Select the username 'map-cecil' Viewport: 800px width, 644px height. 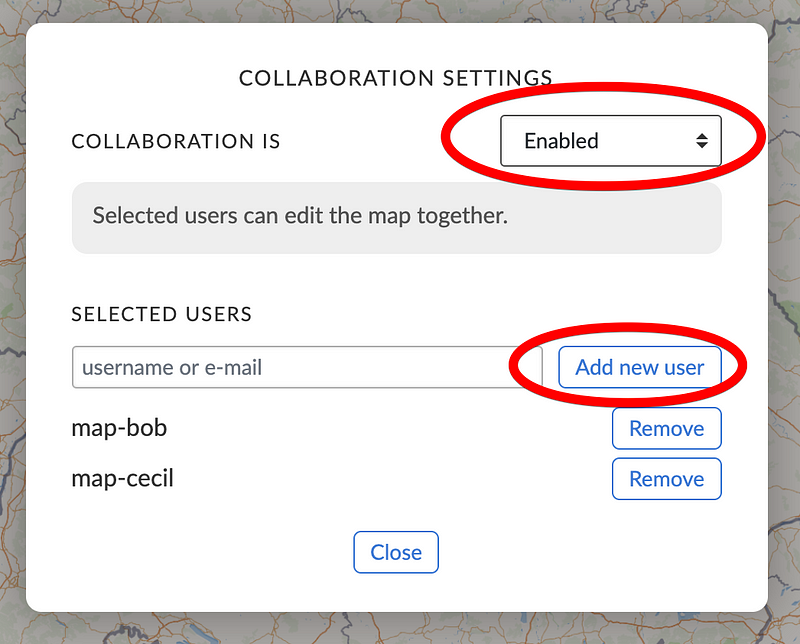click(124, 479)
